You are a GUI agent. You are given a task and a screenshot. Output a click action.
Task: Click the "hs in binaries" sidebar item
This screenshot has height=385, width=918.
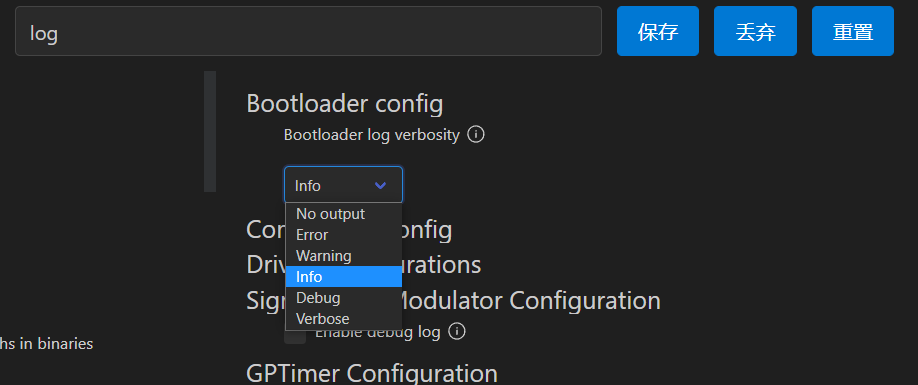pyautogui.click(x=46, y=344)
